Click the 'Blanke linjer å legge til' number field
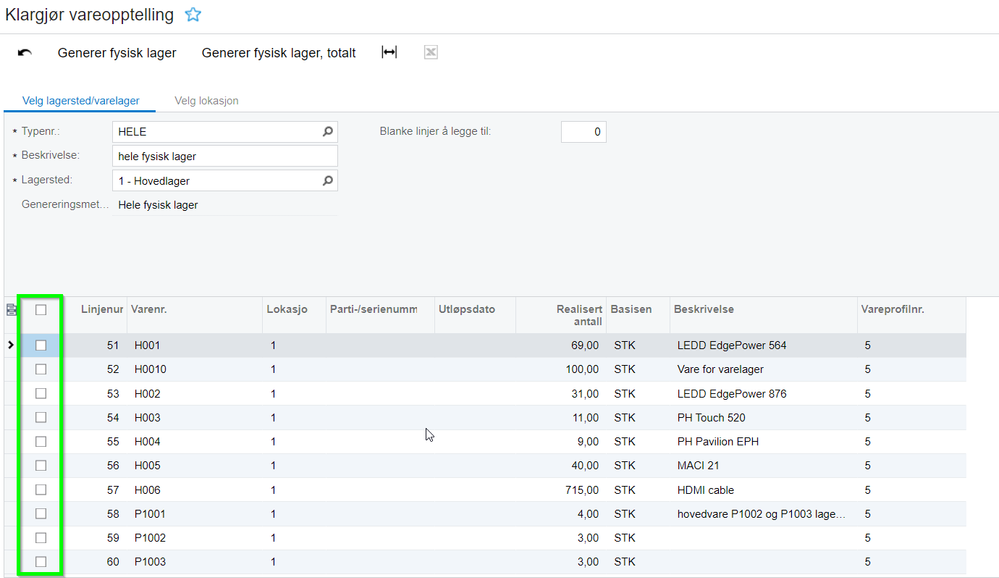Image resolution: width=999 pixels, height=578 pixels. click(x=584, y=132)
